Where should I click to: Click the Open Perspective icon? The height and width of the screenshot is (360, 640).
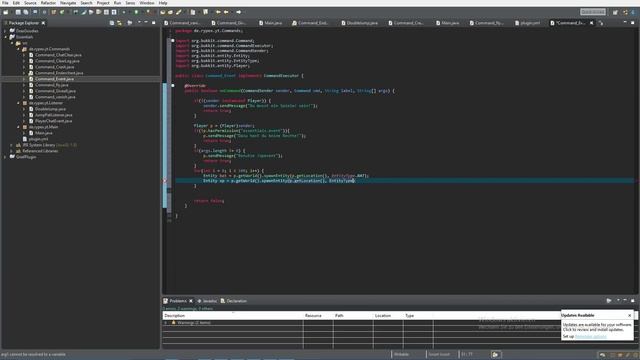[x=615, y=12]
